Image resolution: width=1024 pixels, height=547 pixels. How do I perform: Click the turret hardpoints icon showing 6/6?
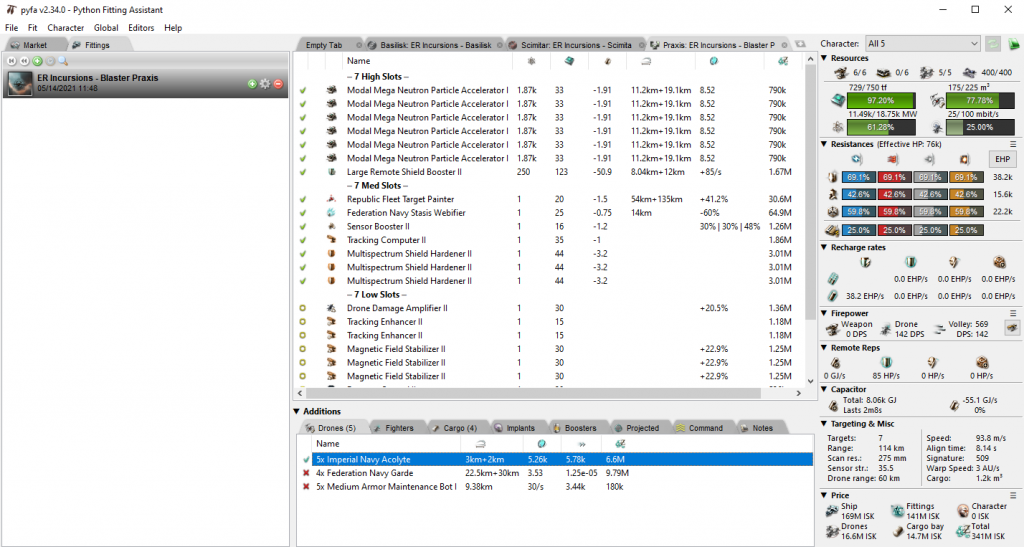[841, 72]
